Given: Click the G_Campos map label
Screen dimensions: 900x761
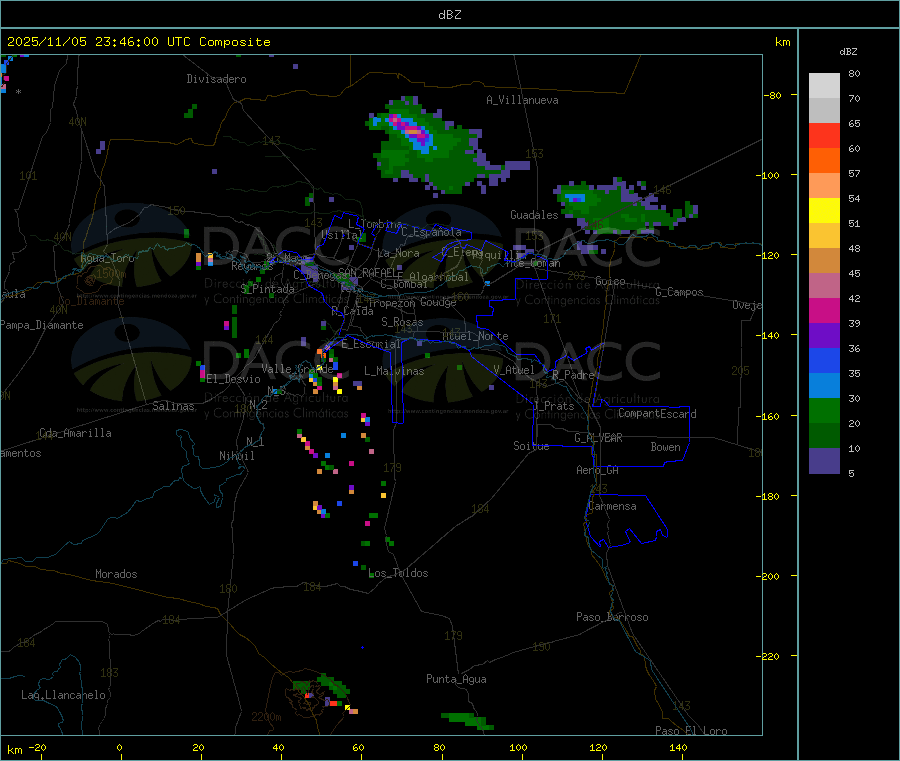Looking at the screenshot, I should click(x=680, y=292).
